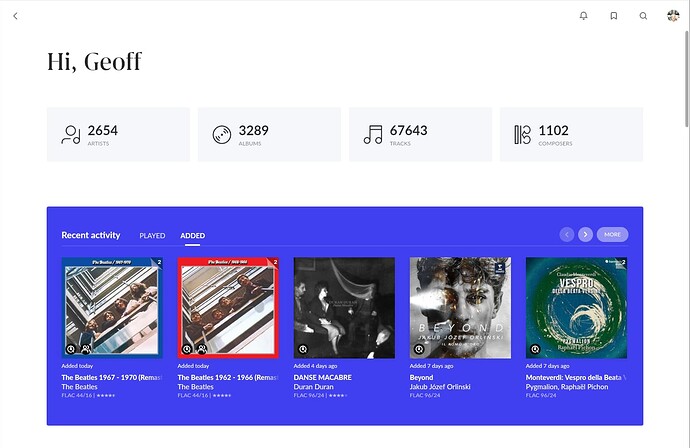This screenshot has width=690, height=448.
Task: Open artist Duran Duran link
Action: coord(313,387)
